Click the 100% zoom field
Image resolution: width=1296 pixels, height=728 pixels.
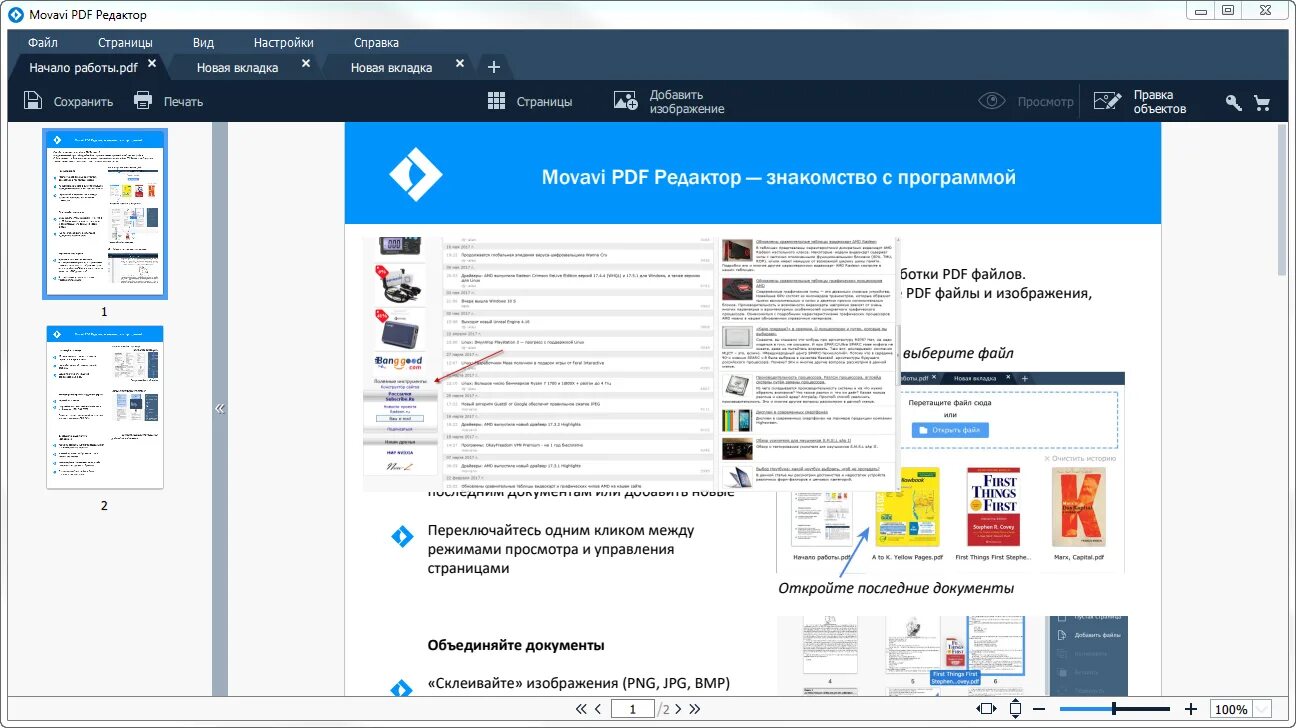[x=1230, y=709]
